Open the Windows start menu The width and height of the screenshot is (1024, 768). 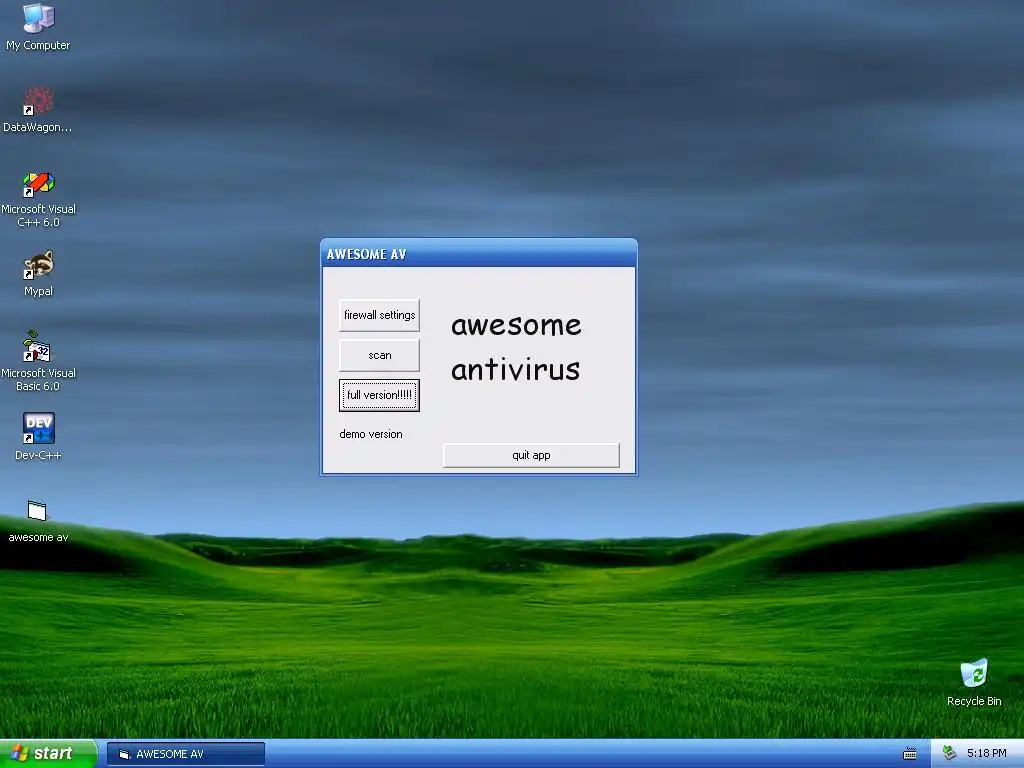48,754
